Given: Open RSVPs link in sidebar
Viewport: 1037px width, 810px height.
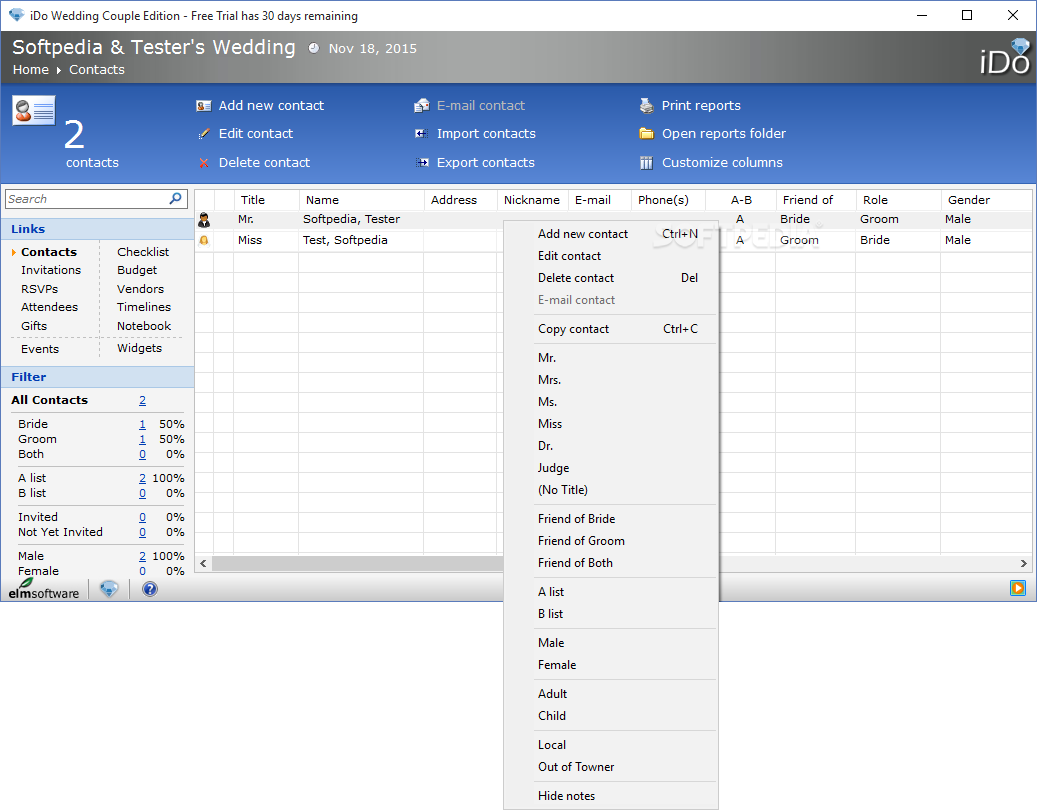Looking at the screenshot, I should pyautogui.click(x=39, y=289).
